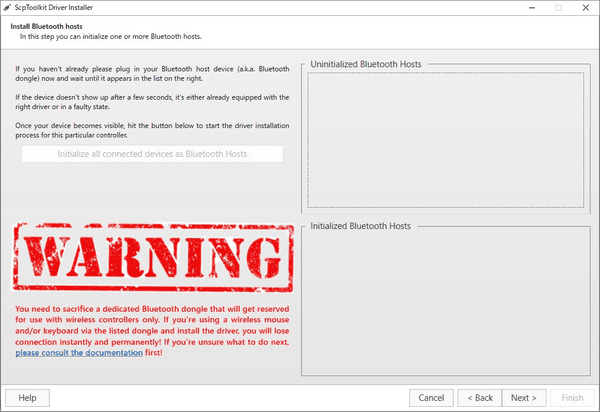The width and height of the screenshot is (600, 412).
Task: Proceed with the Next button
Action: pos(524,398)
